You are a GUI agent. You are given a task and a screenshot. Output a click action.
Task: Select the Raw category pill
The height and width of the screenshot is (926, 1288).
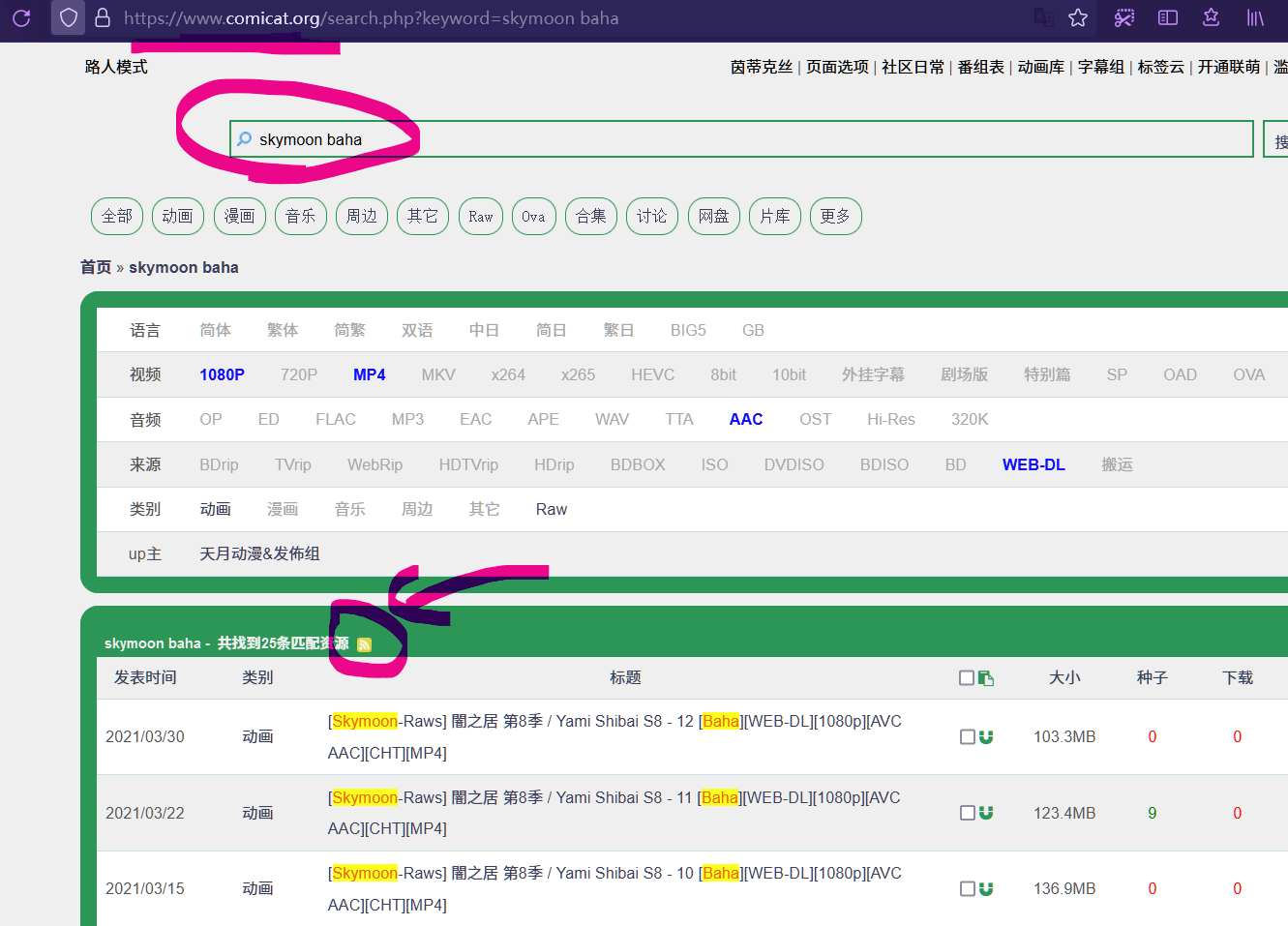click(481, 217)
